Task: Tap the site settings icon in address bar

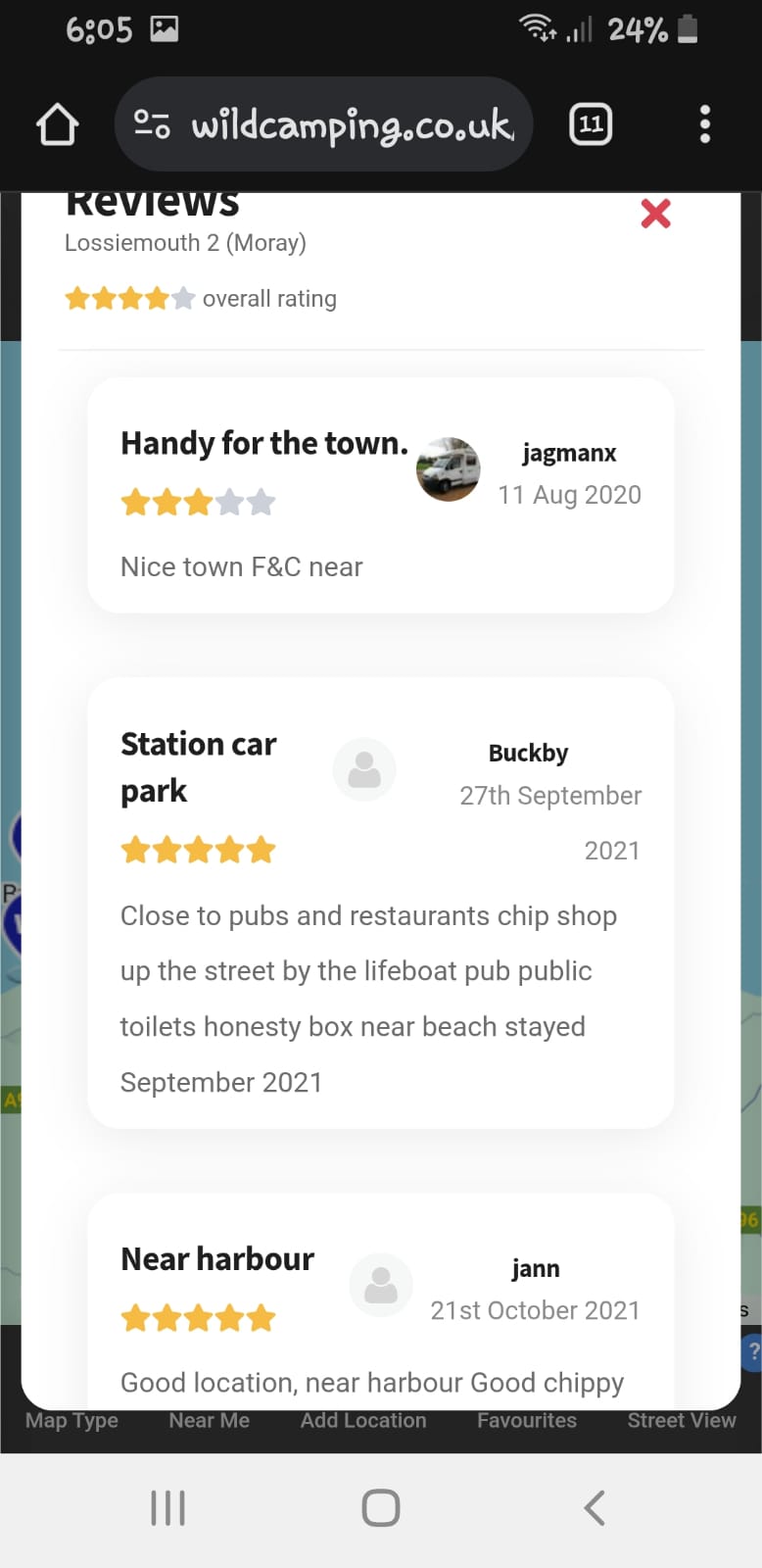Action: (x=152, y=124)
